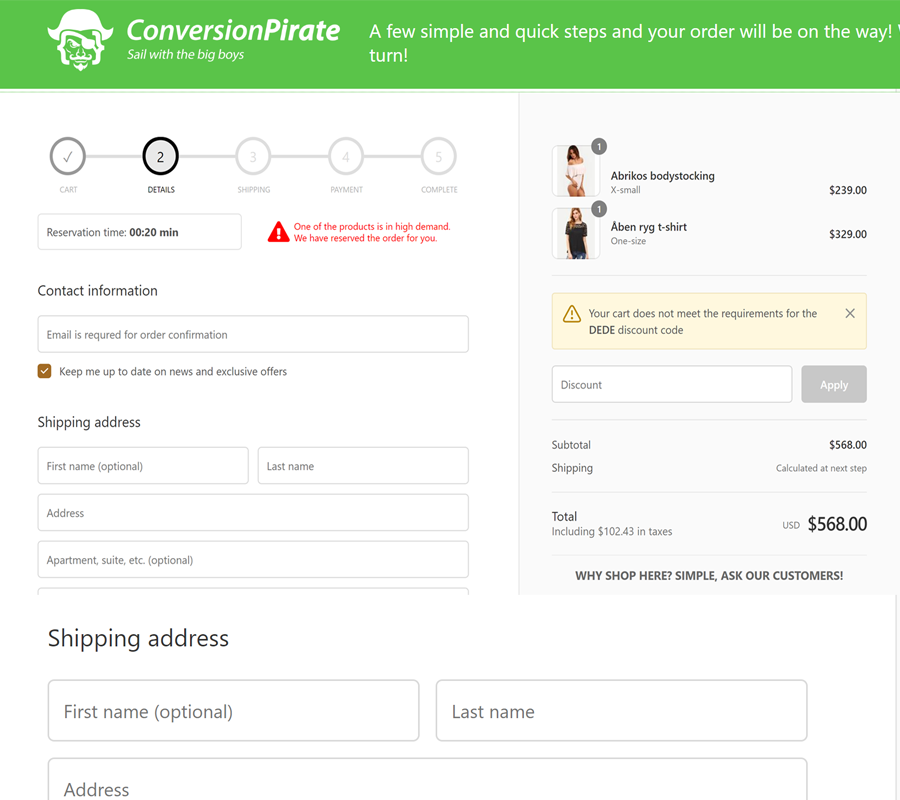The width and height of the screenshot is (900, 800).
Task: Dismiss the DEDE discount code notice
Action: click(850, 313)
